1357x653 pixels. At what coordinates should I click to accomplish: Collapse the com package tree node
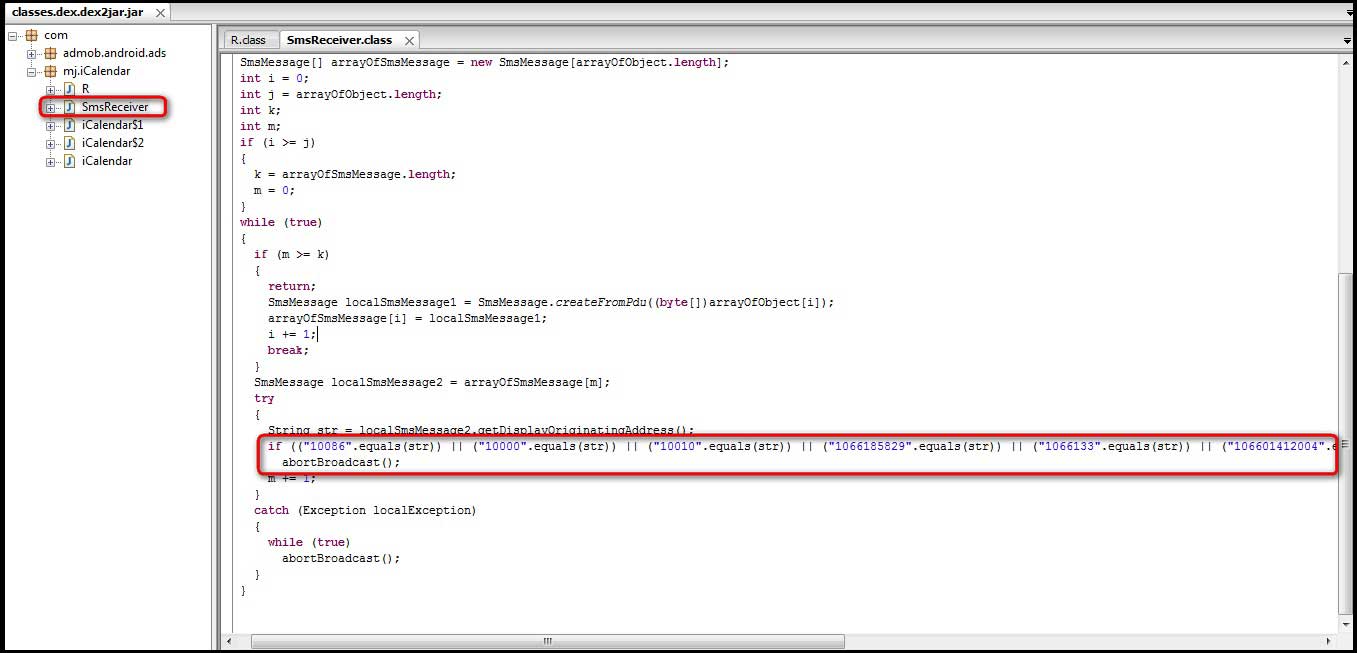[13, 35]
